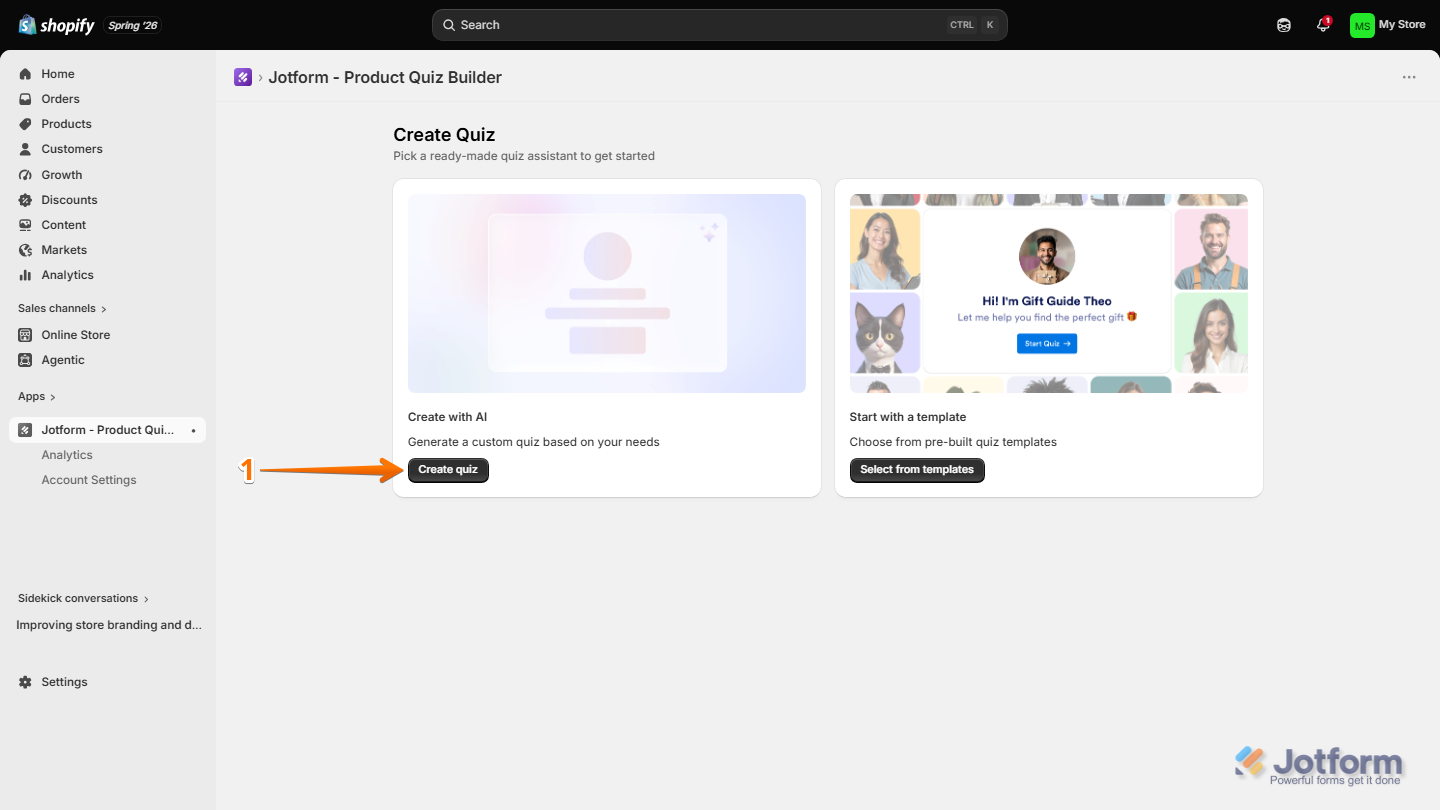
Task: Click the Home icon in sidebar
Action: (x=26, y=74)
